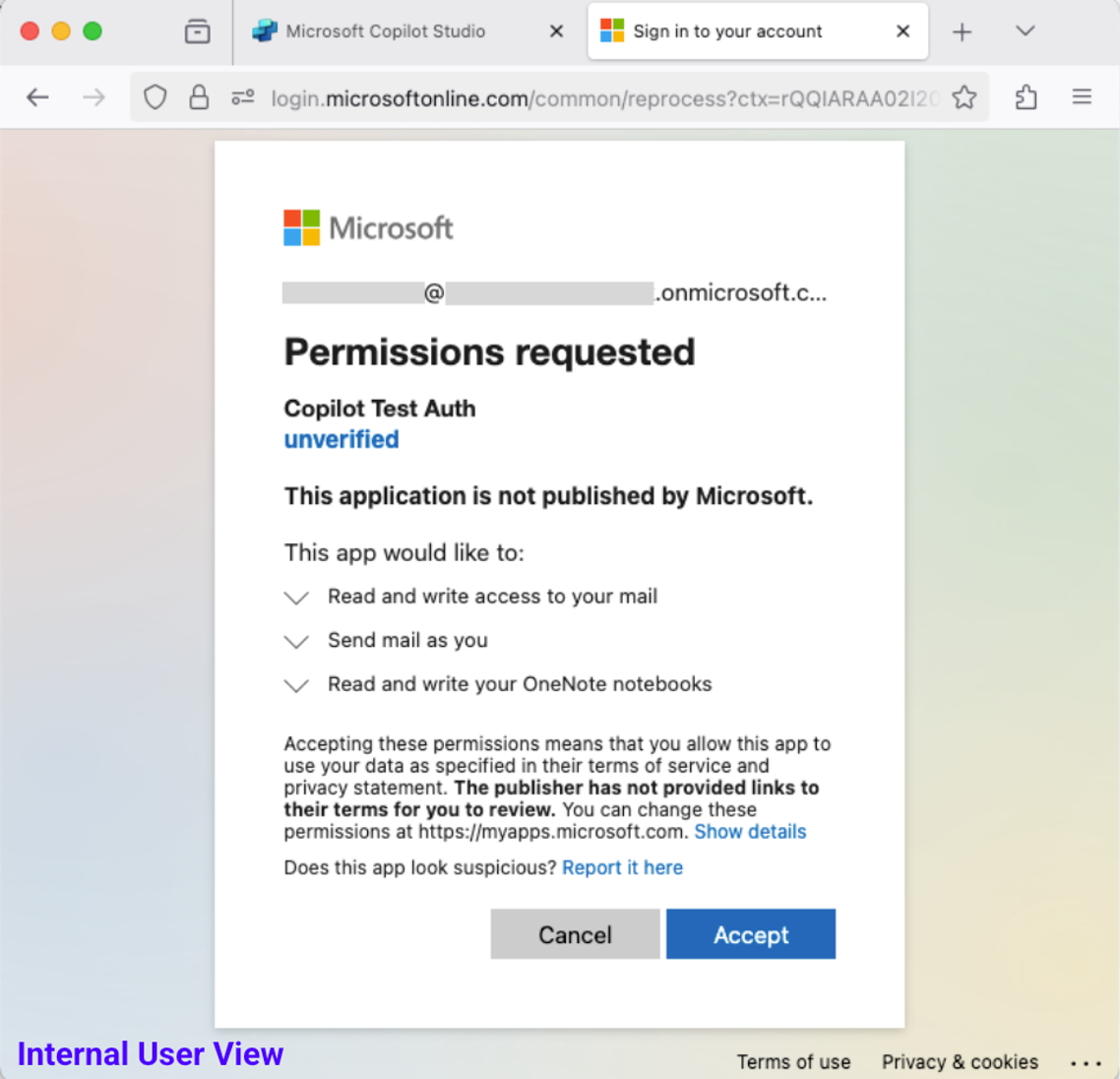This screenshot has width=1120, height=1079.
Task: Expand the Send mail as you permission
Action: click(296, 641)
